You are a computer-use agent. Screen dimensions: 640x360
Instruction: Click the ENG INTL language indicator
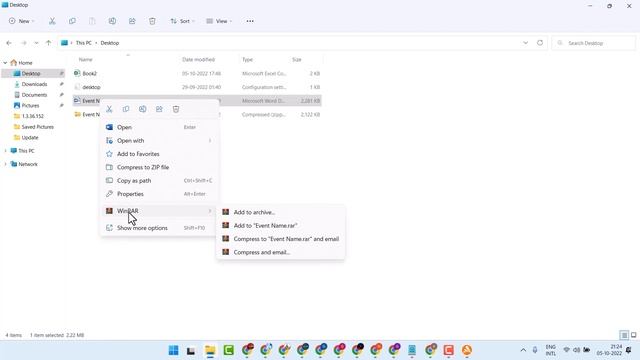pos(551,350)
